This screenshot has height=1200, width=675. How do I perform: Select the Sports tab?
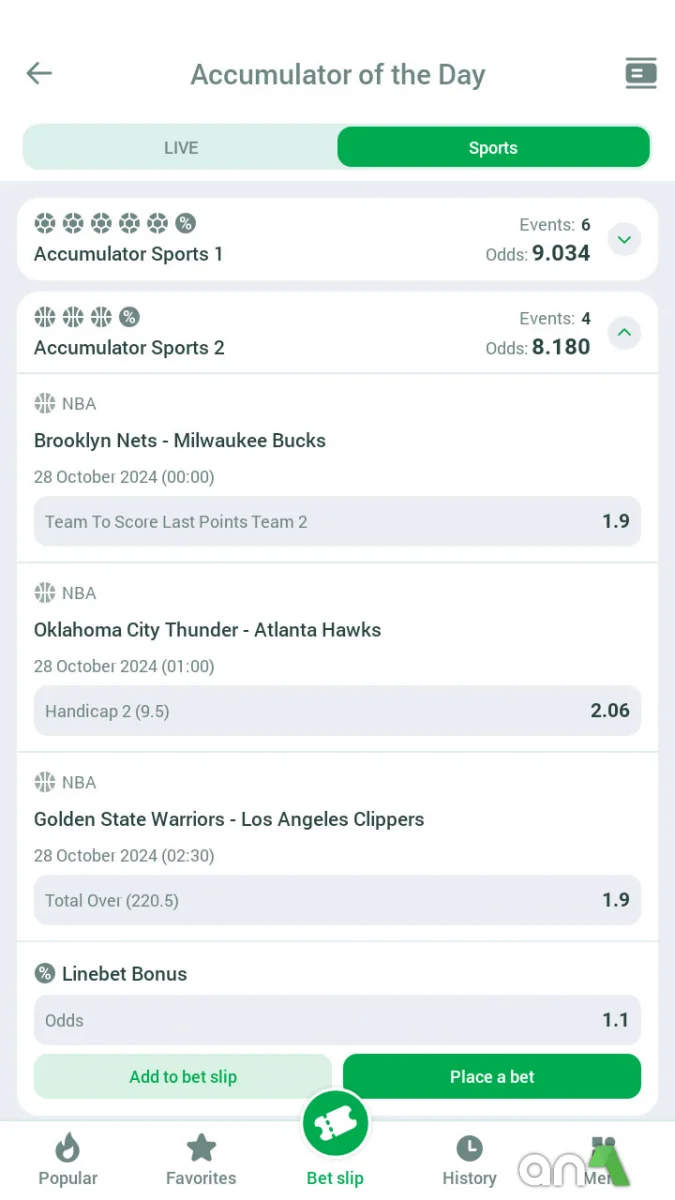tap(492, 147)
